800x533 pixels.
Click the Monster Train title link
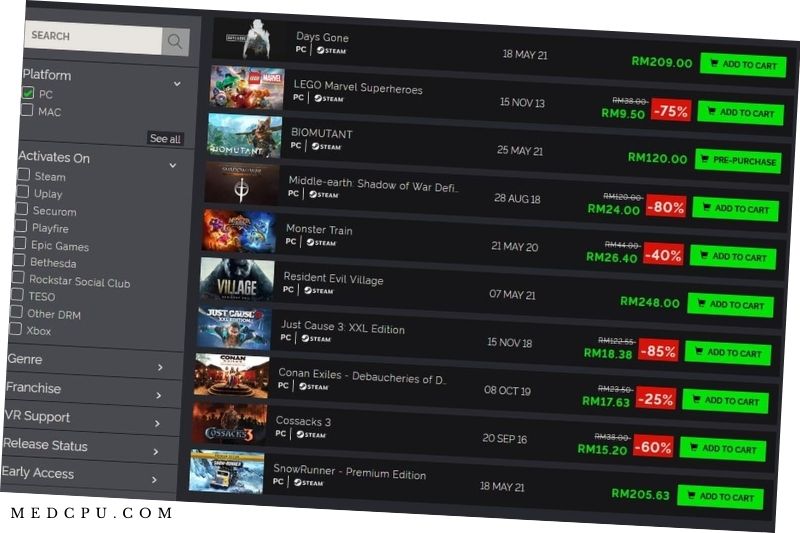319,230
